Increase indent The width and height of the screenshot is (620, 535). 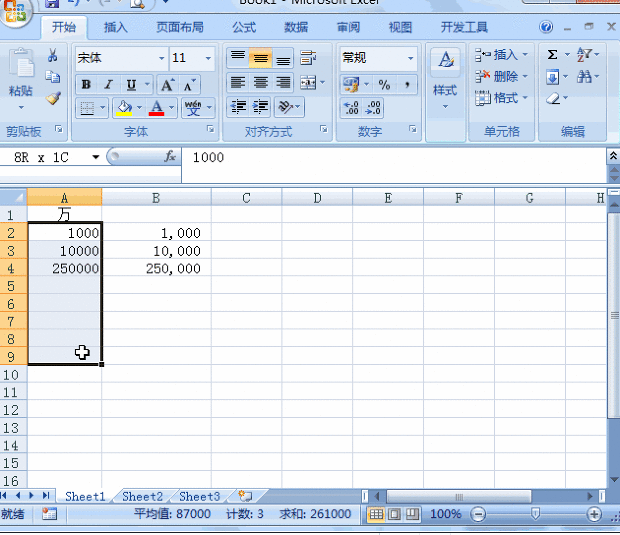[x=260, y=107]
